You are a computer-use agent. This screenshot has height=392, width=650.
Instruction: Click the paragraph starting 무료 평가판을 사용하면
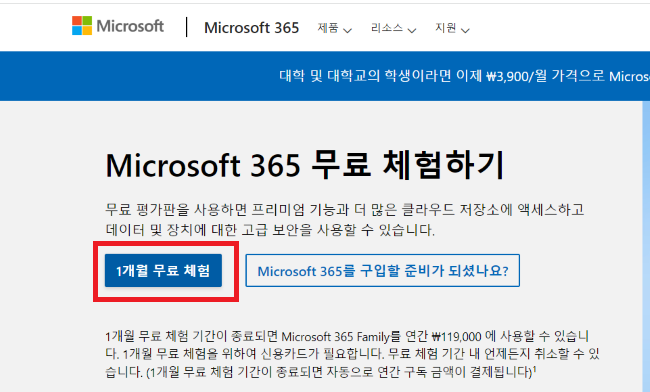point(344,220)
